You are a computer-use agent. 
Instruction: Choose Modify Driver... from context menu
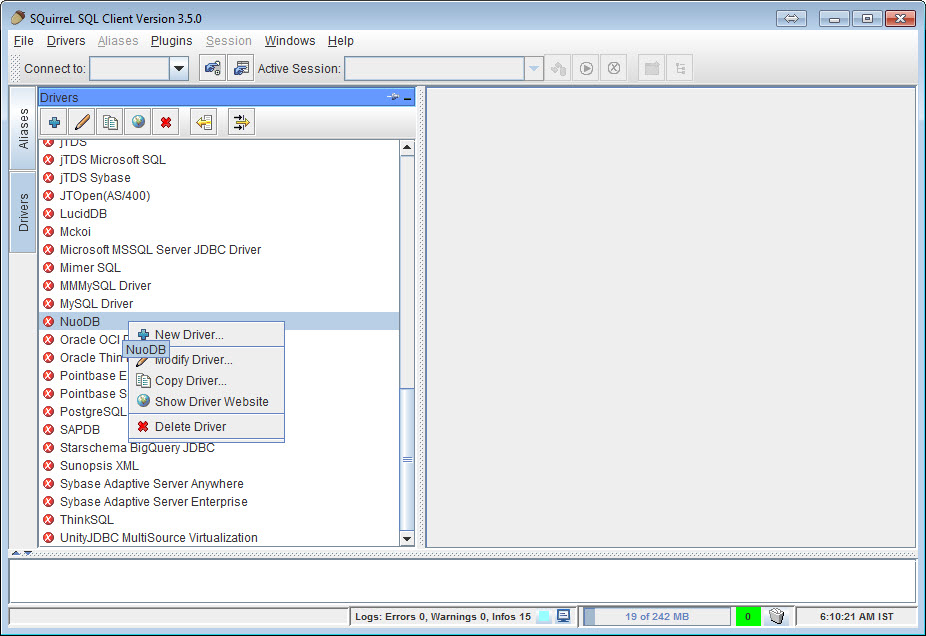click(206, 360)
